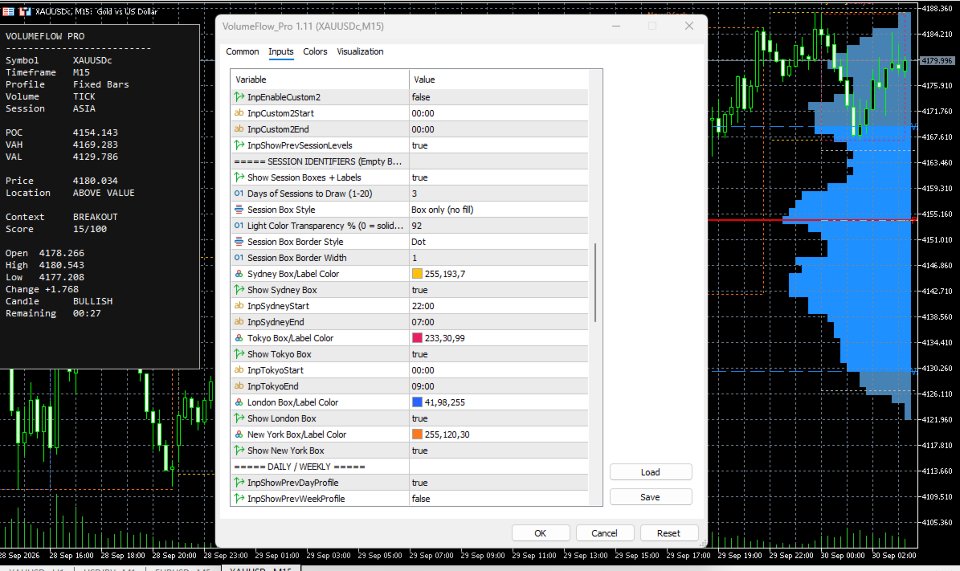
Task: Click the OK button
Action: 541,533
